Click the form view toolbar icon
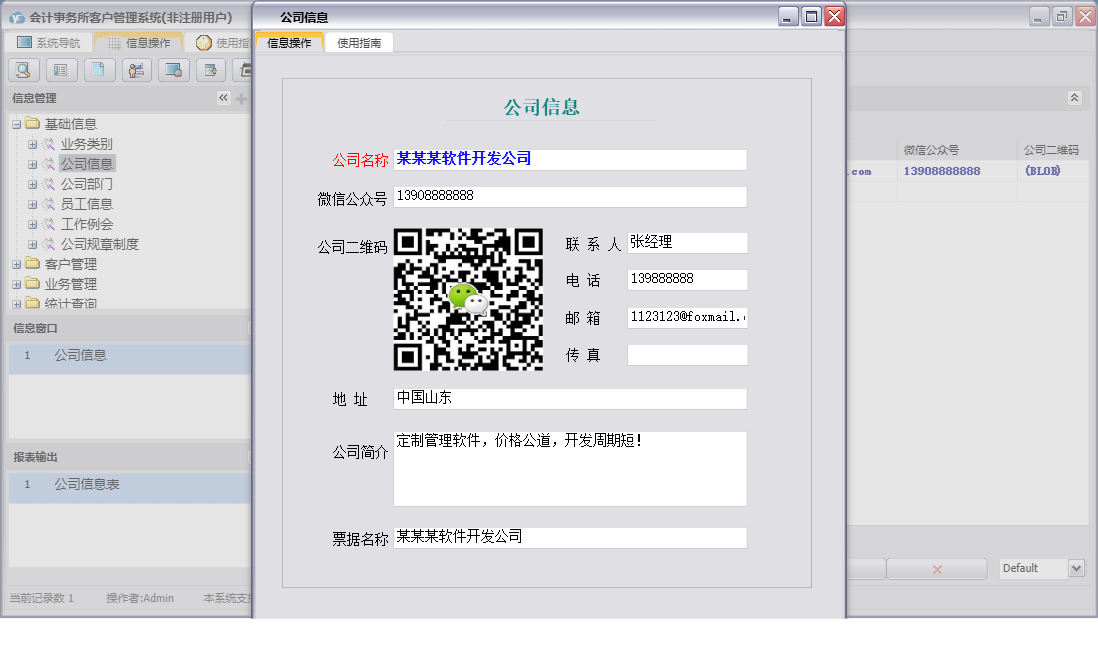 (173, 70)
